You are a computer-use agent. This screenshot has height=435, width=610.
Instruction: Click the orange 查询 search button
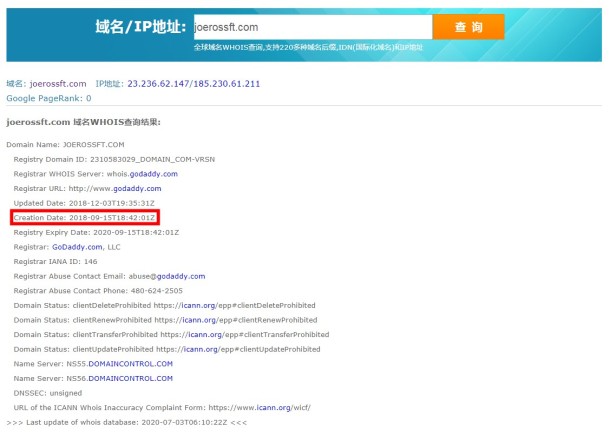468,27
